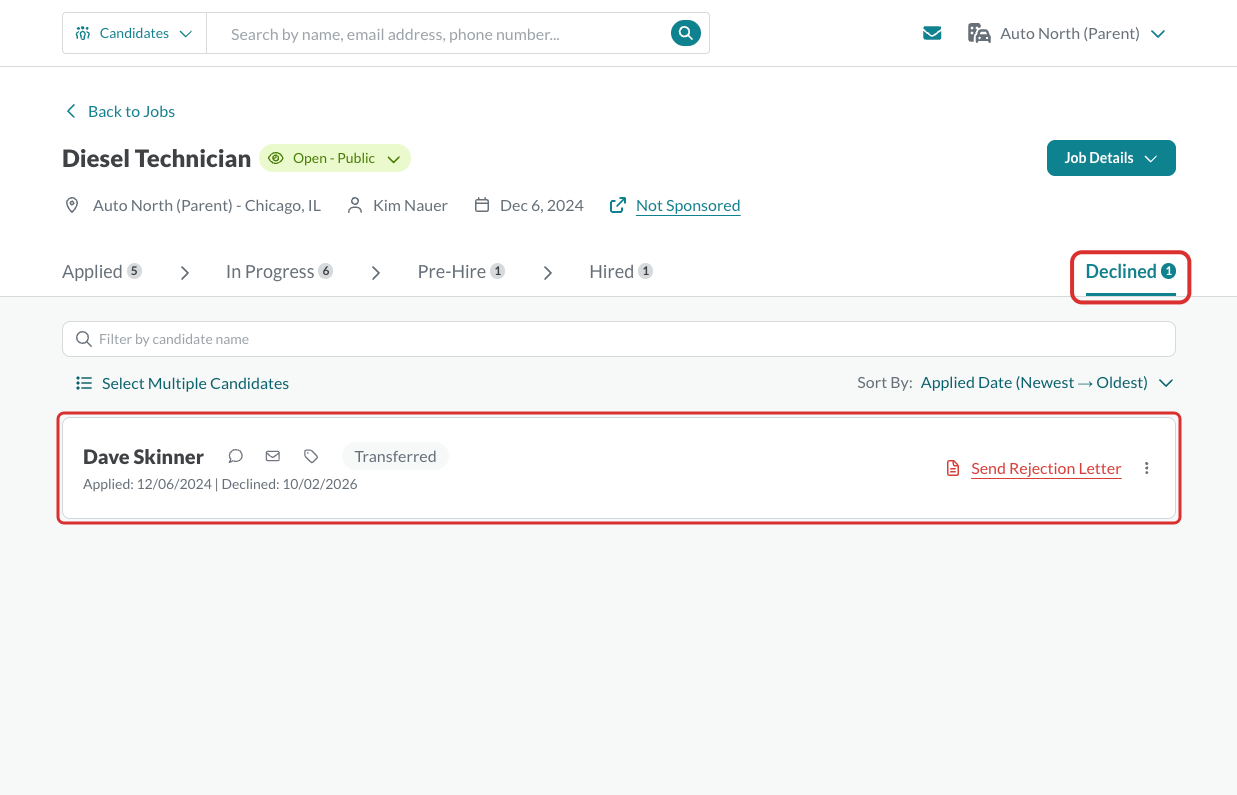Click Select Multiple Candidates

pos(182,383)
